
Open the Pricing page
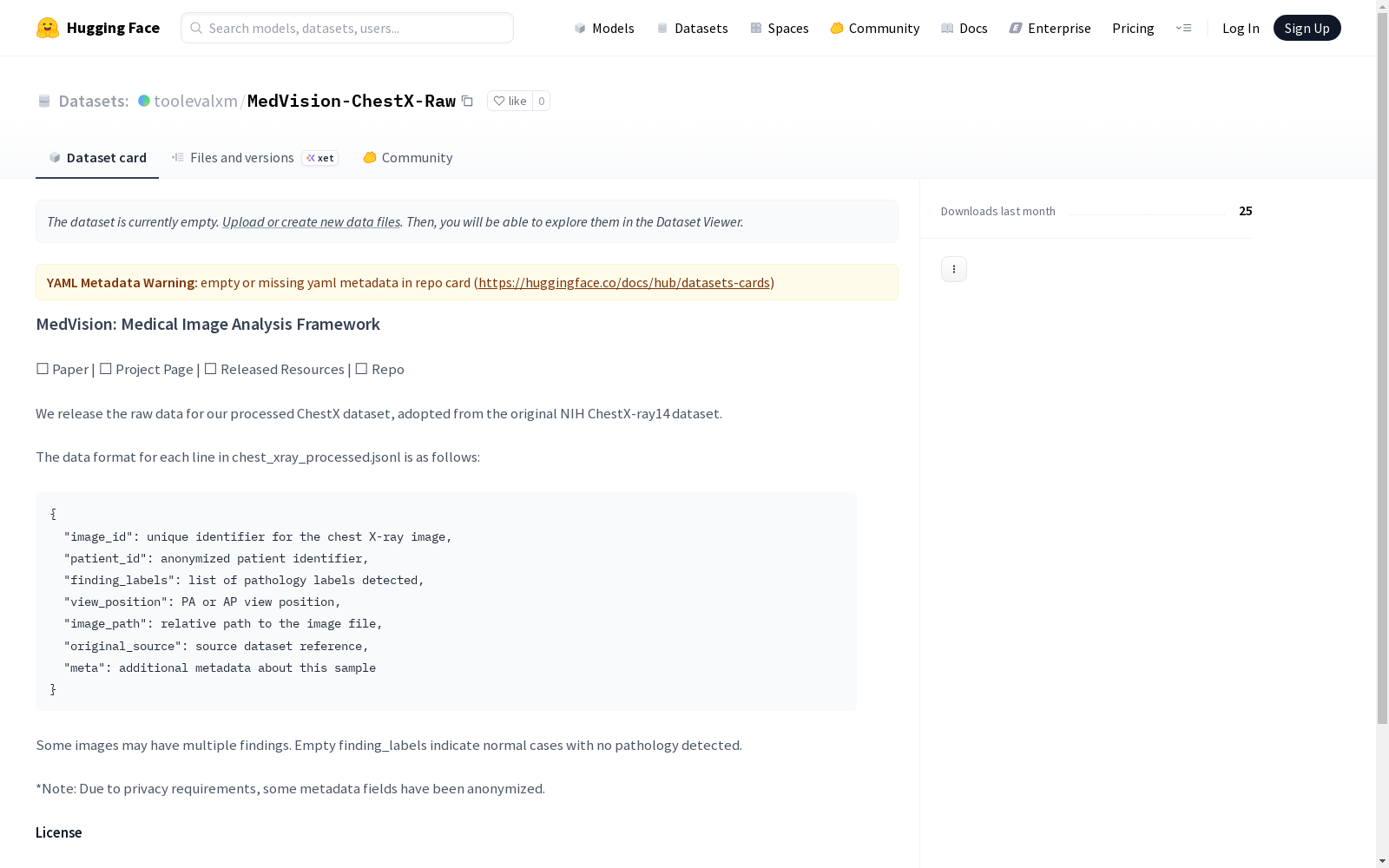(1133, 28)
